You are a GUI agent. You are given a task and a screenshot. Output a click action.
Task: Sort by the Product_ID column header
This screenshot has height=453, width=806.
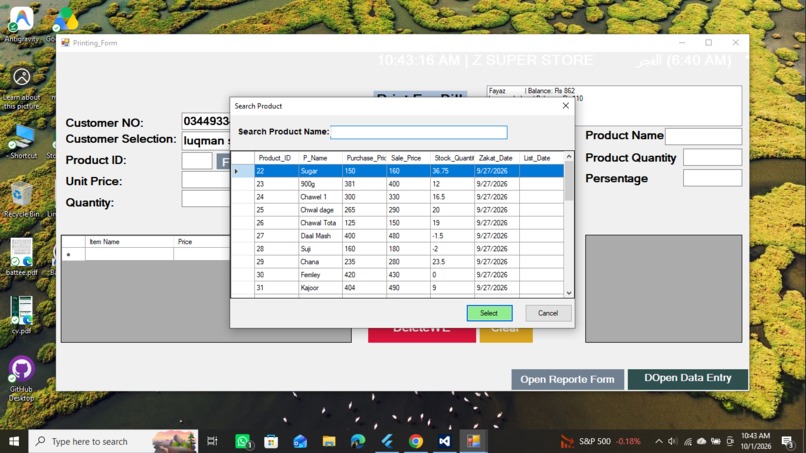pos(276,158)
